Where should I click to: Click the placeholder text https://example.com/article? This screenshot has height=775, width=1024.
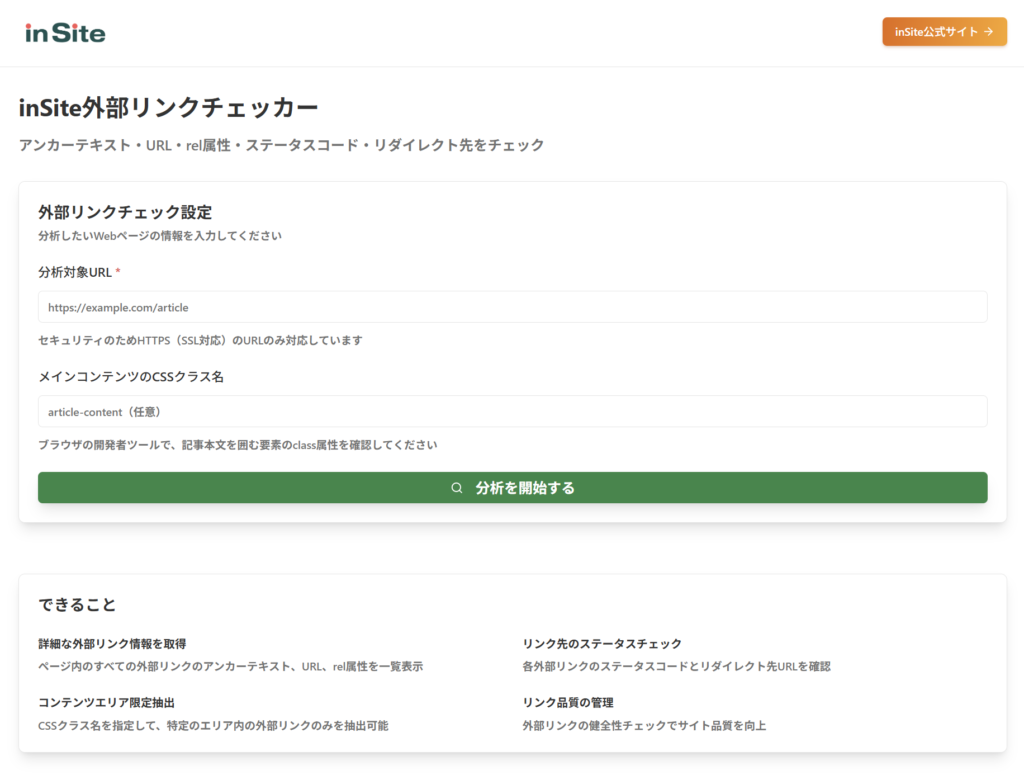(x=117, y=307)
